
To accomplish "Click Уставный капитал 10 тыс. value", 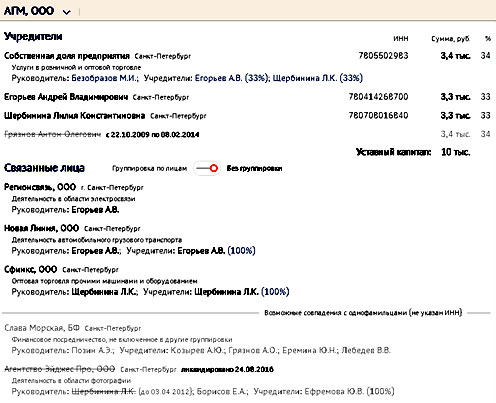I will 456,152.
